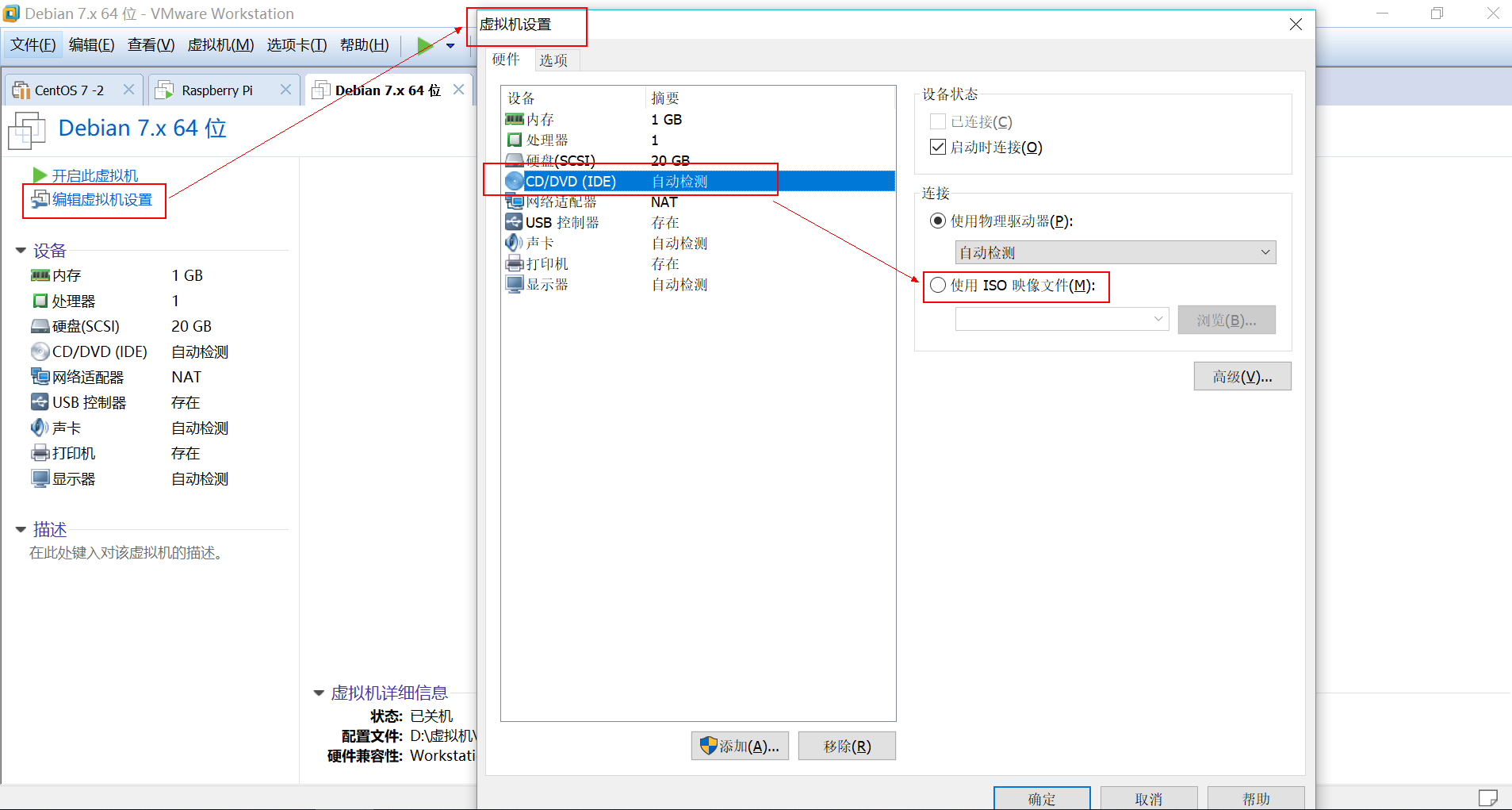Collapse the 虚拟机详细信息 section
Image resolution: width=1512 pixels, height=810 pixels.
tap(319, 693)
